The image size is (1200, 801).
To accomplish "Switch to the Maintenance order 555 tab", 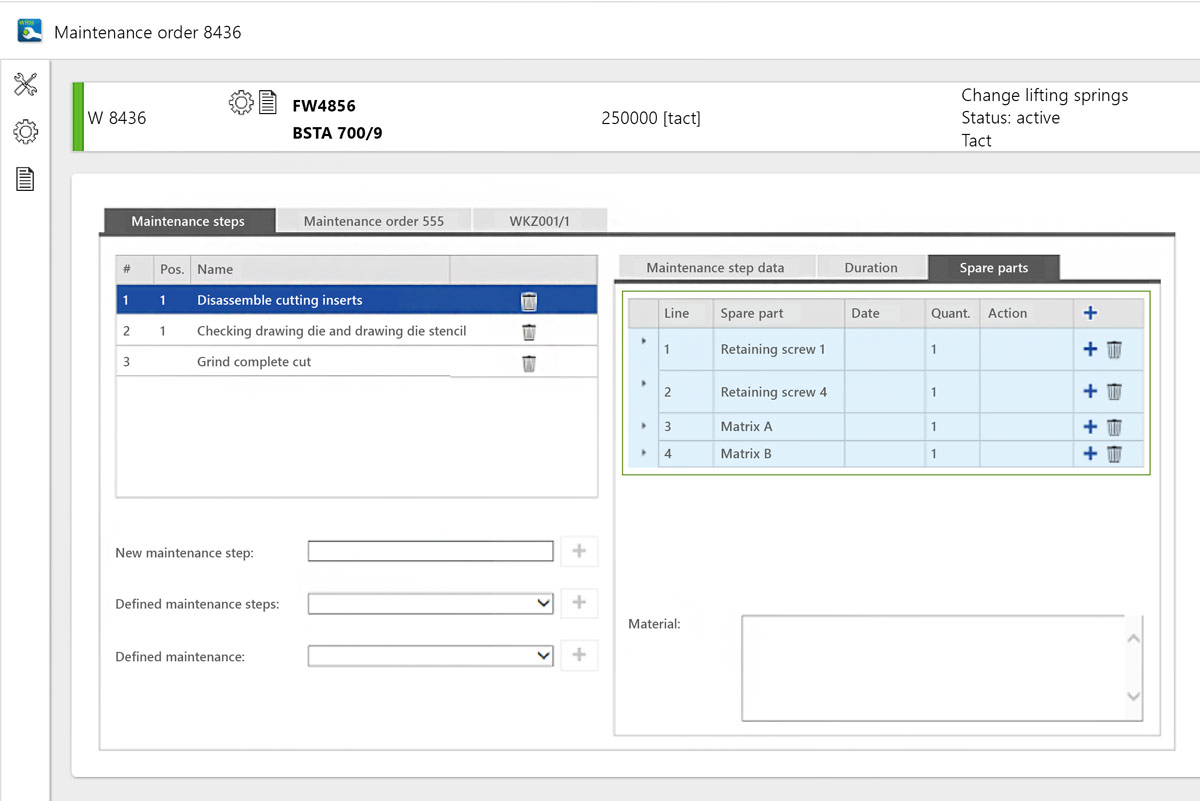I will (373, 221).
